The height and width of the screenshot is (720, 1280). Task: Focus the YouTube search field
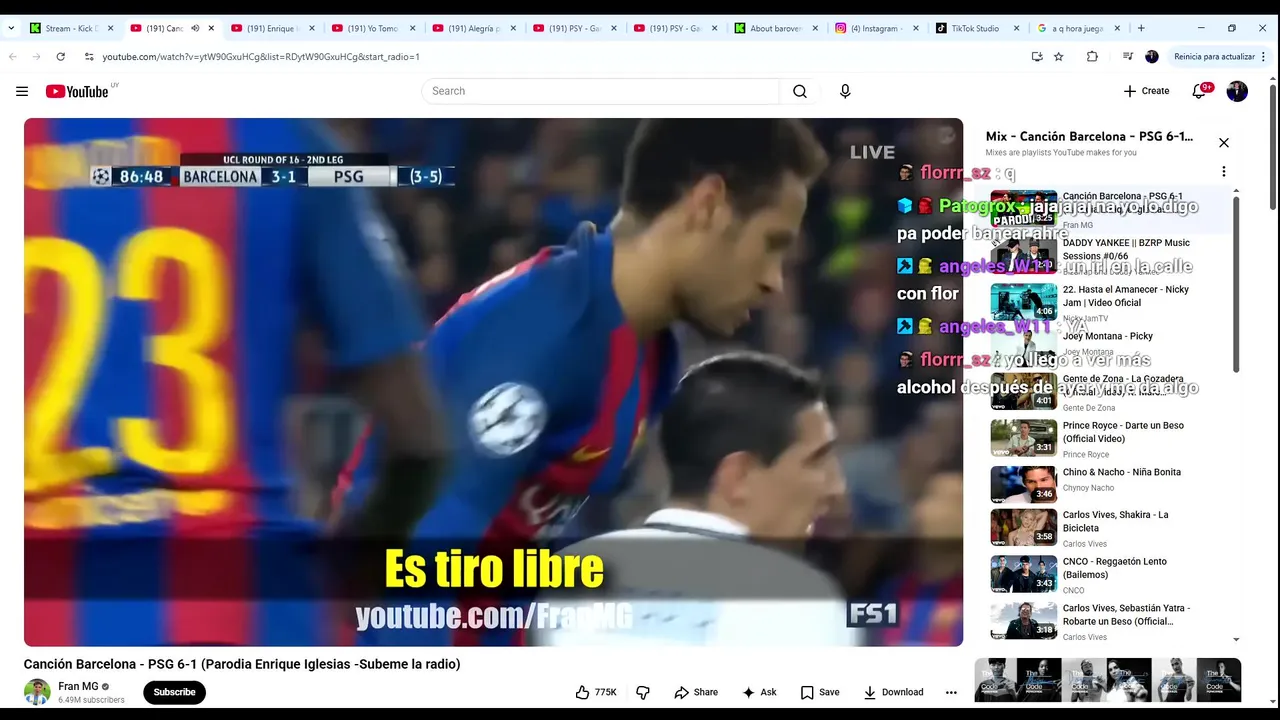(x=600, y=91)
